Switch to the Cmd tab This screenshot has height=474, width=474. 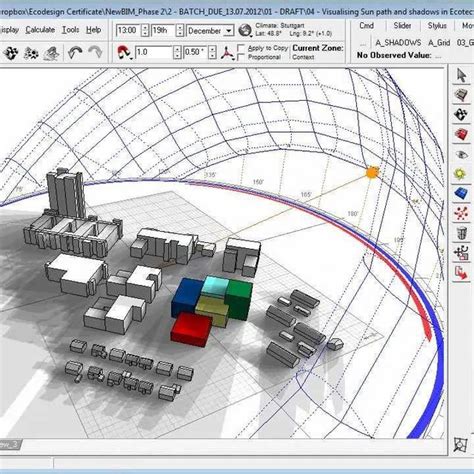(x=366, y=26)
